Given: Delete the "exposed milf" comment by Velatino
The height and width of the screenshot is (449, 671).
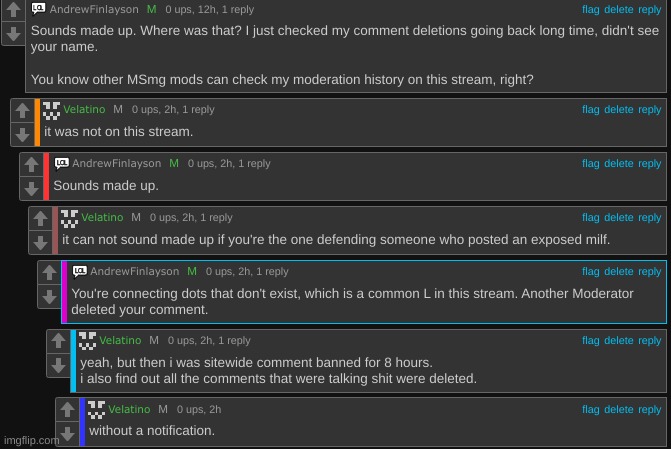Looking at the screenshot, I should click(619, 218).
